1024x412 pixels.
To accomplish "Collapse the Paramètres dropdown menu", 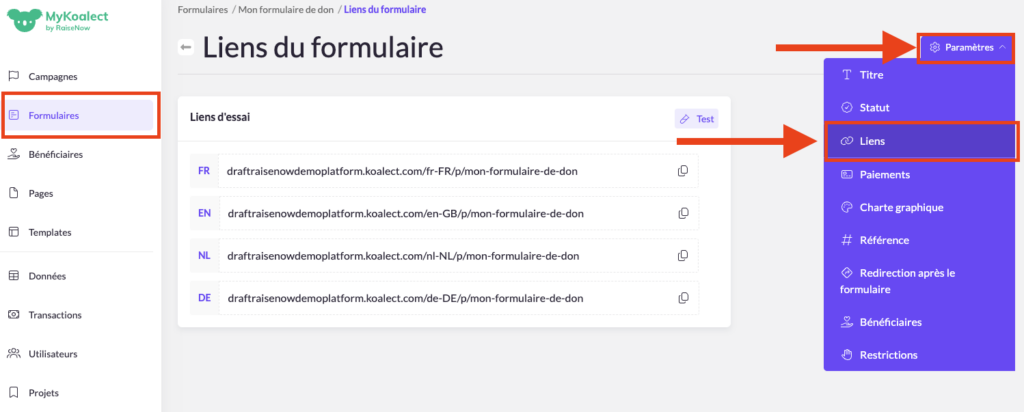I will pos(966,47).
